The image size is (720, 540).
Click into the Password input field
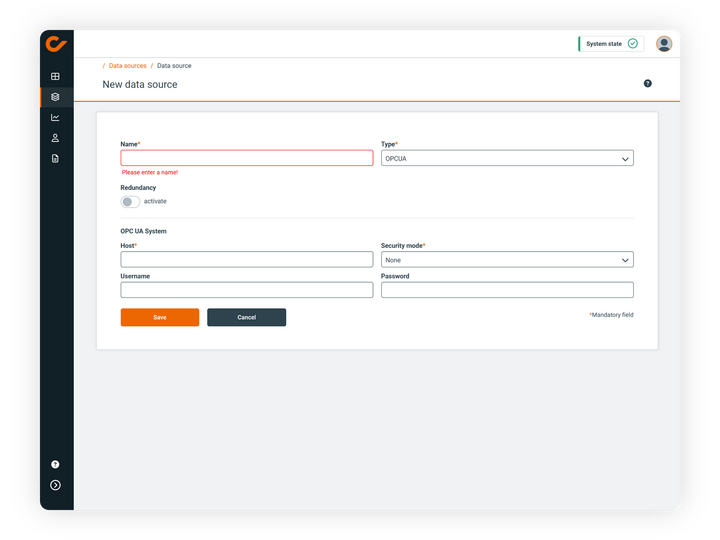507,290
